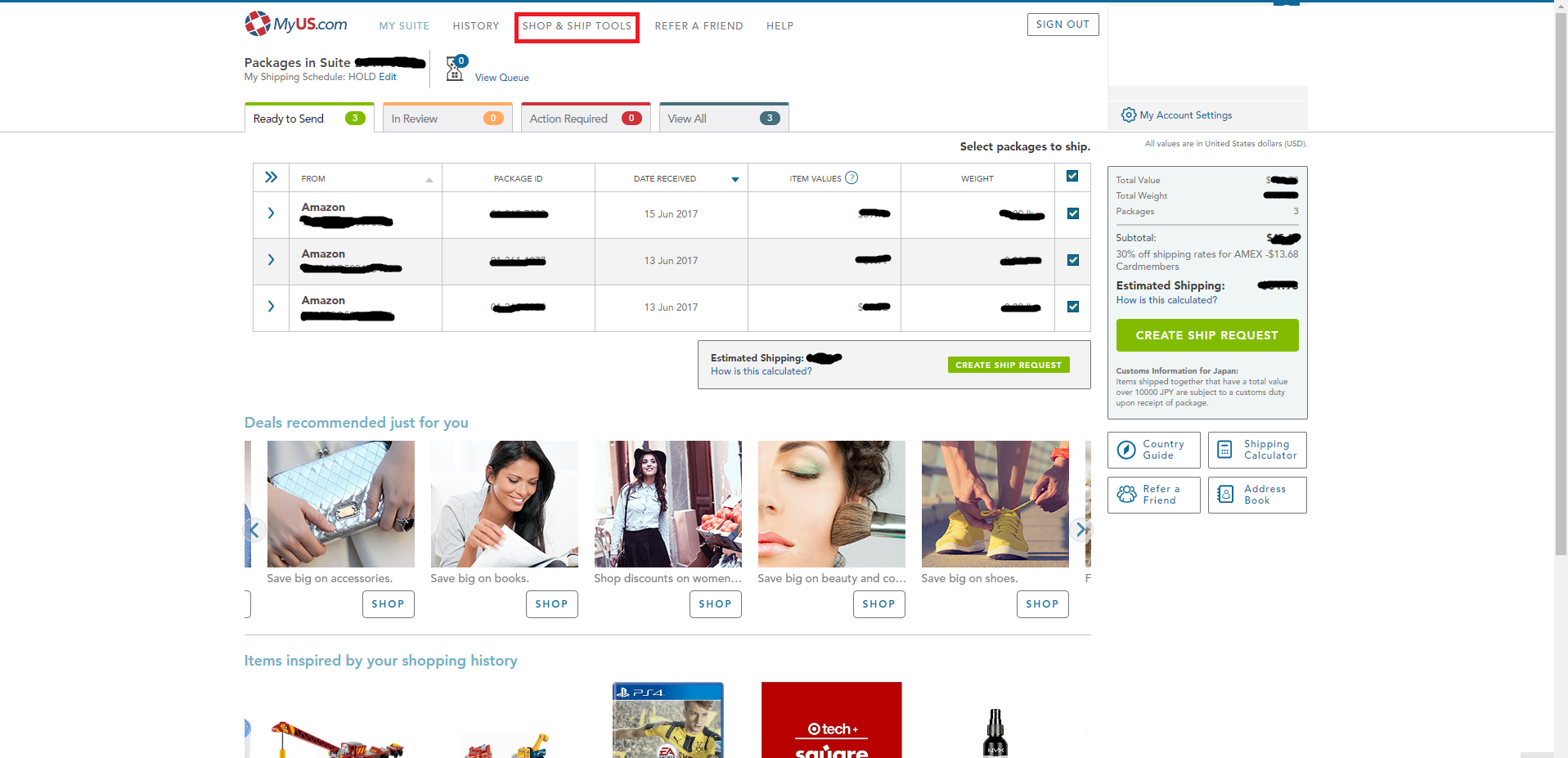
Task: Open the makeup brush beauty thumbnail
Action: tap(832, 504)
